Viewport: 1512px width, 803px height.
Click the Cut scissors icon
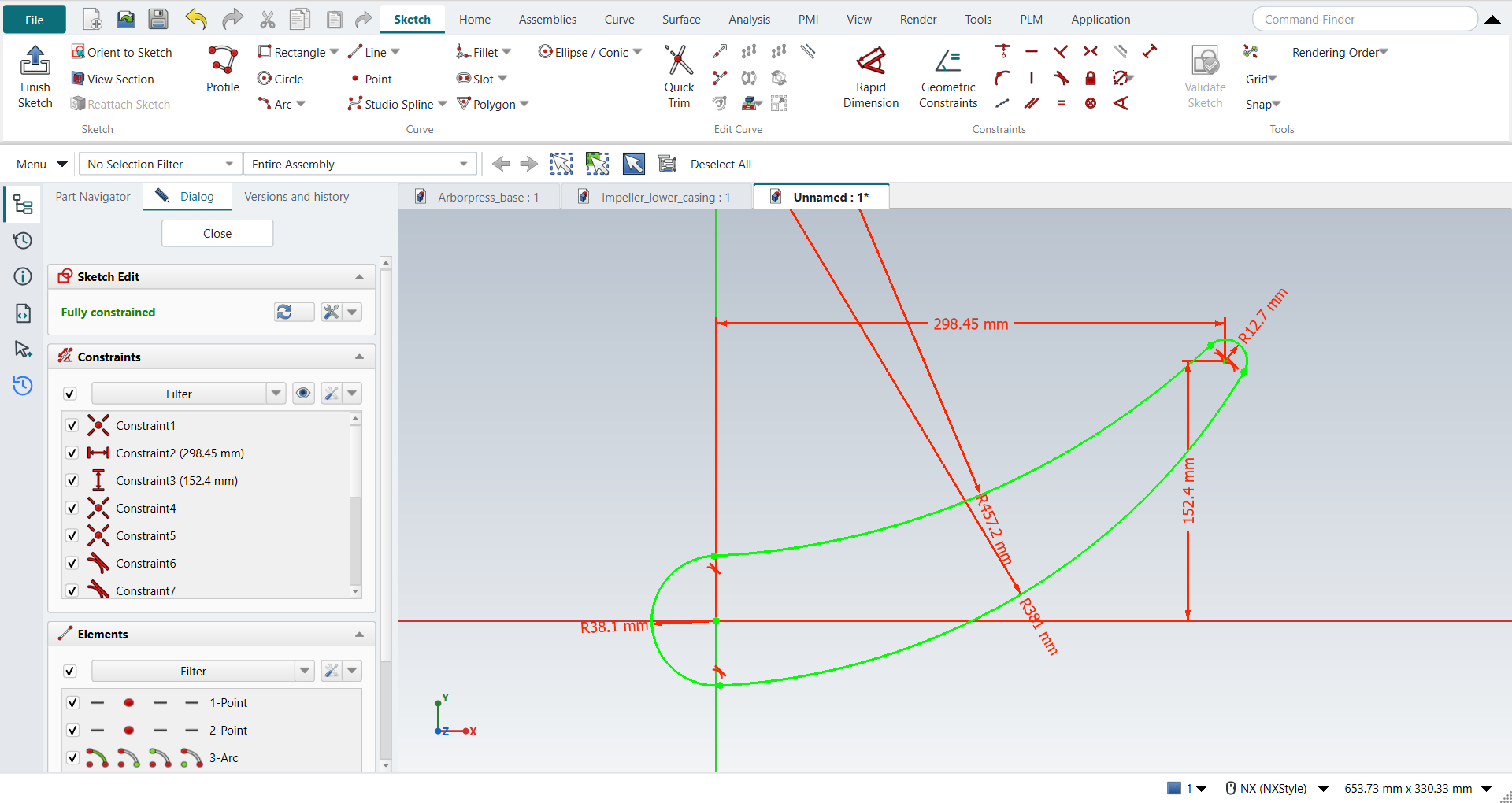pyautogui.click(x=268, y=20)
